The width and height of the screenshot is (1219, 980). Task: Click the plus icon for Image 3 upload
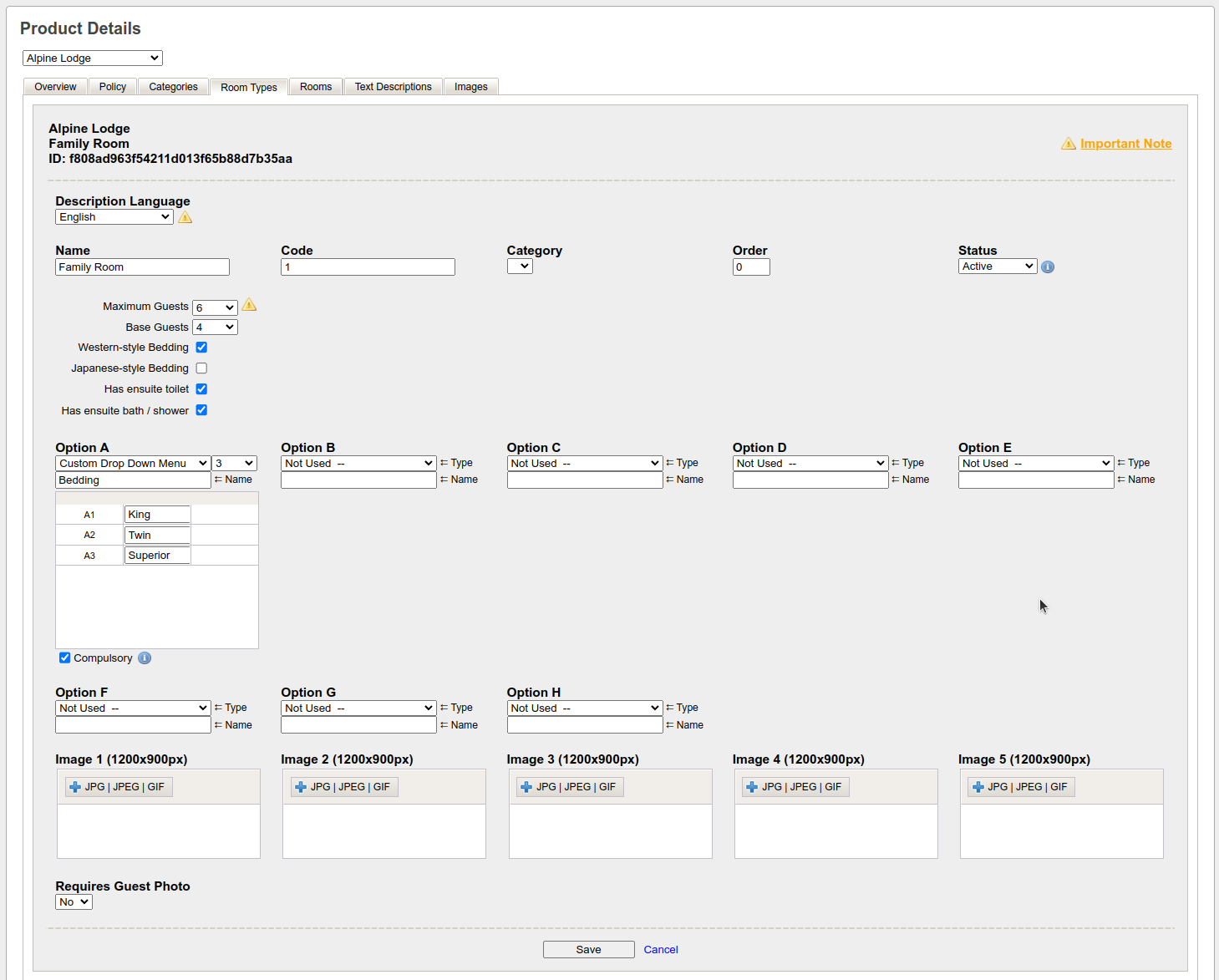tap(526, 787)
